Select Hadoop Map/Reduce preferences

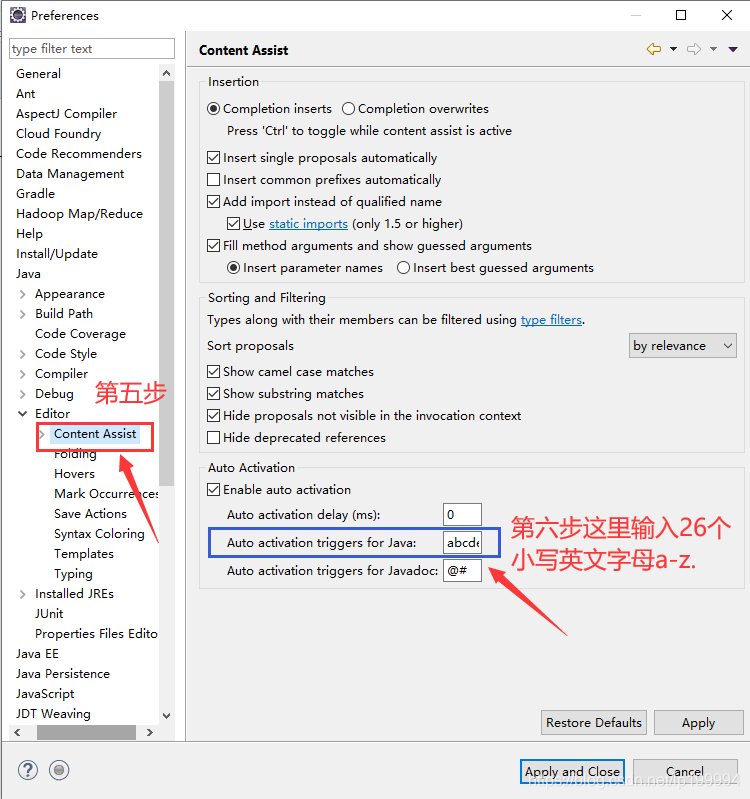point(79,214)
